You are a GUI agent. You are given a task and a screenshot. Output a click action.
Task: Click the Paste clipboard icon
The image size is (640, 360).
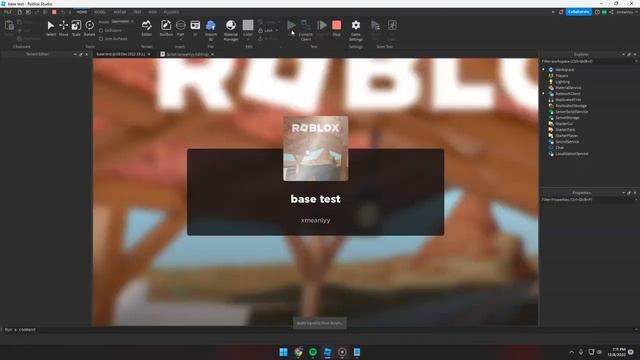coord(9,26)
